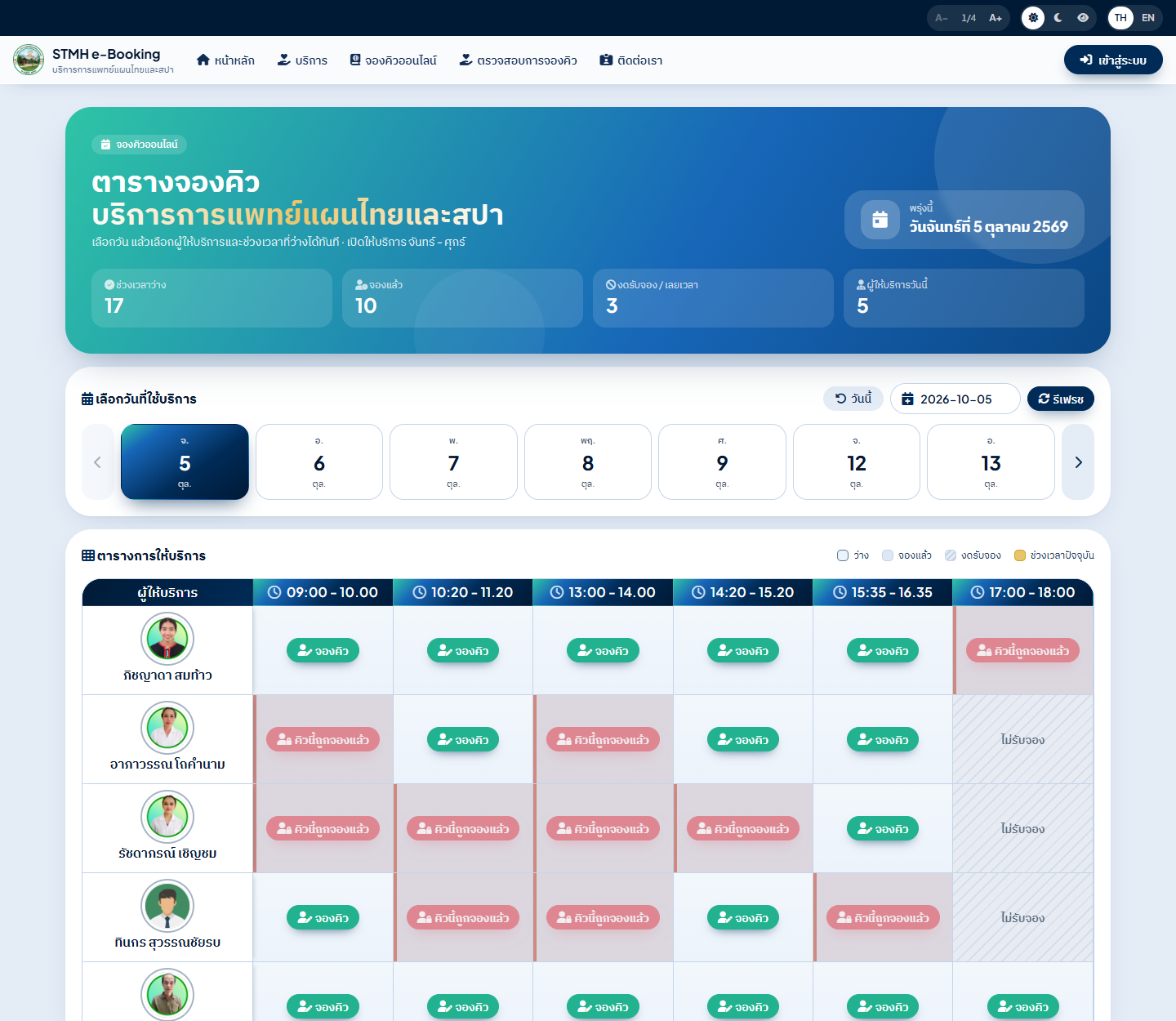
Task: Go to จองคิวออนไลน์ menu item
Action: (393, 60)
